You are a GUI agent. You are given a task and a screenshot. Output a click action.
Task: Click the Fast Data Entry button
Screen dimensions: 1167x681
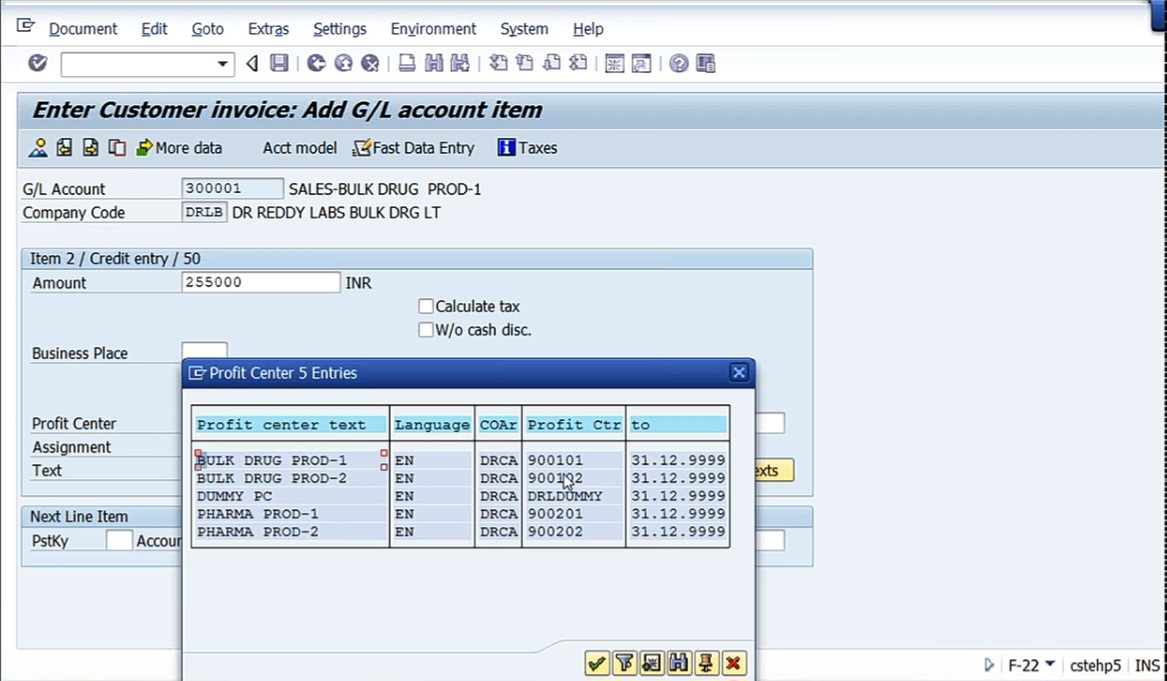click(x=414, y=147)
